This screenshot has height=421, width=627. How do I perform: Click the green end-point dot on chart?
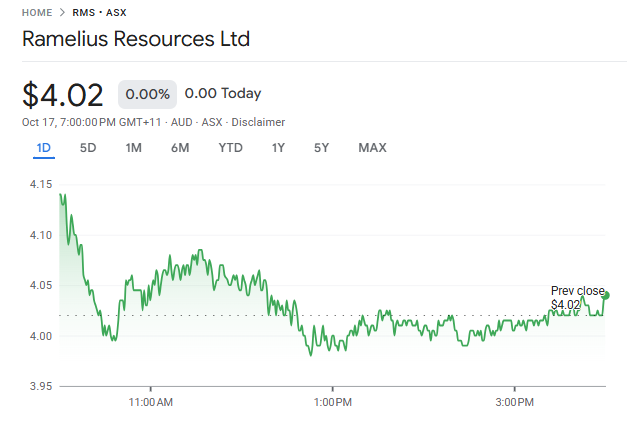(x=607, y=295)
